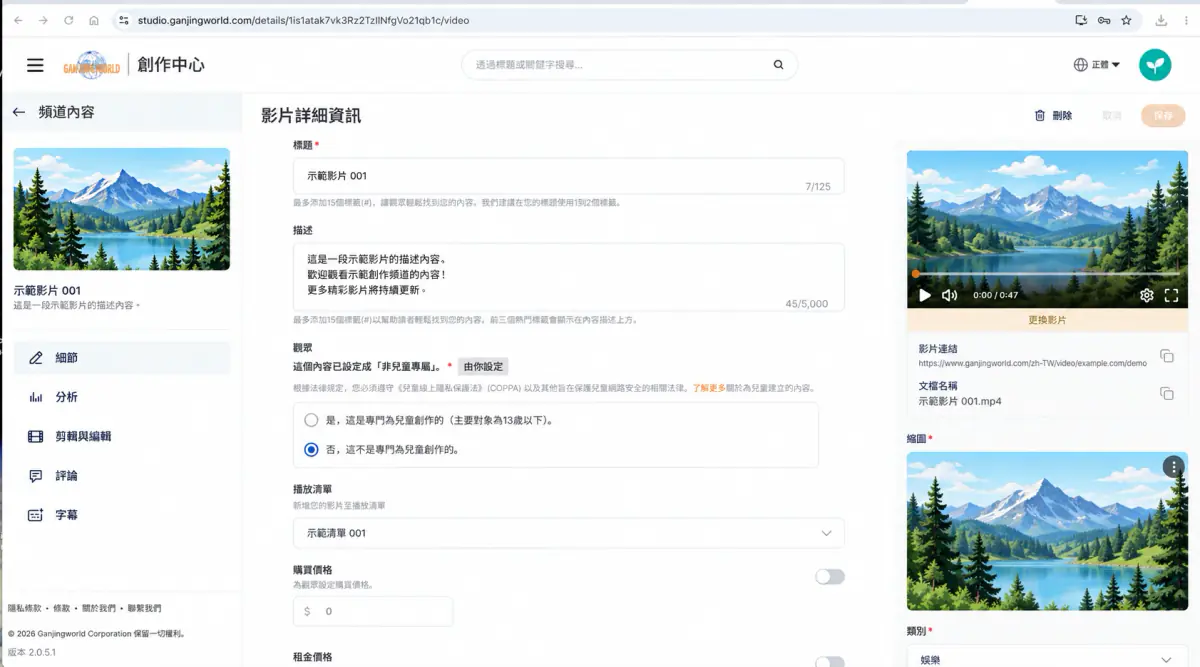Click the 刪除 button
This screenshot has width=1200, height=667.
coord(1053,116)
